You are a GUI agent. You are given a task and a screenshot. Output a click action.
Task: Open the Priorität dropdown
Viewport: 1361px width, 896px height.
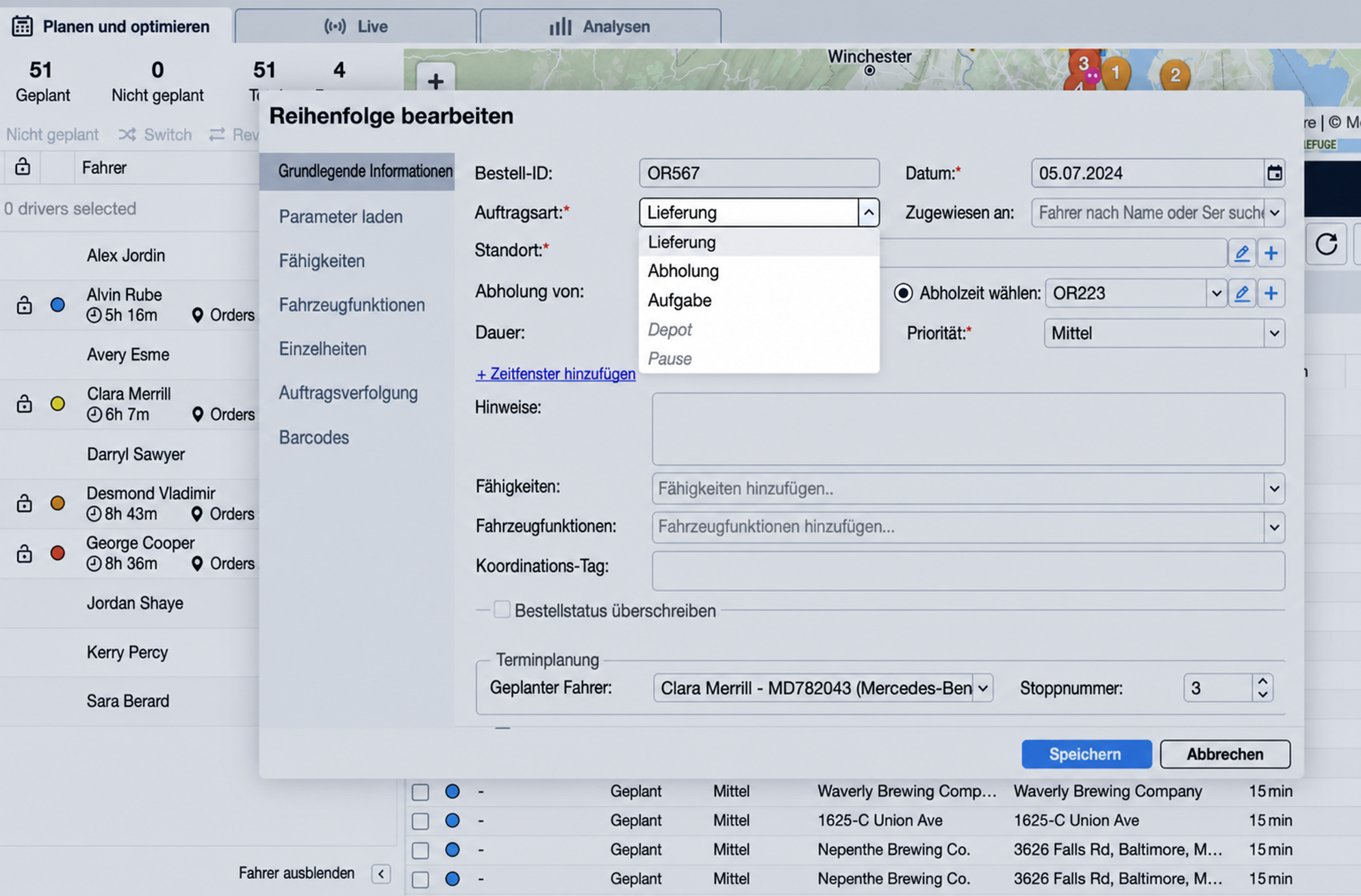[x=1274, y=334]
